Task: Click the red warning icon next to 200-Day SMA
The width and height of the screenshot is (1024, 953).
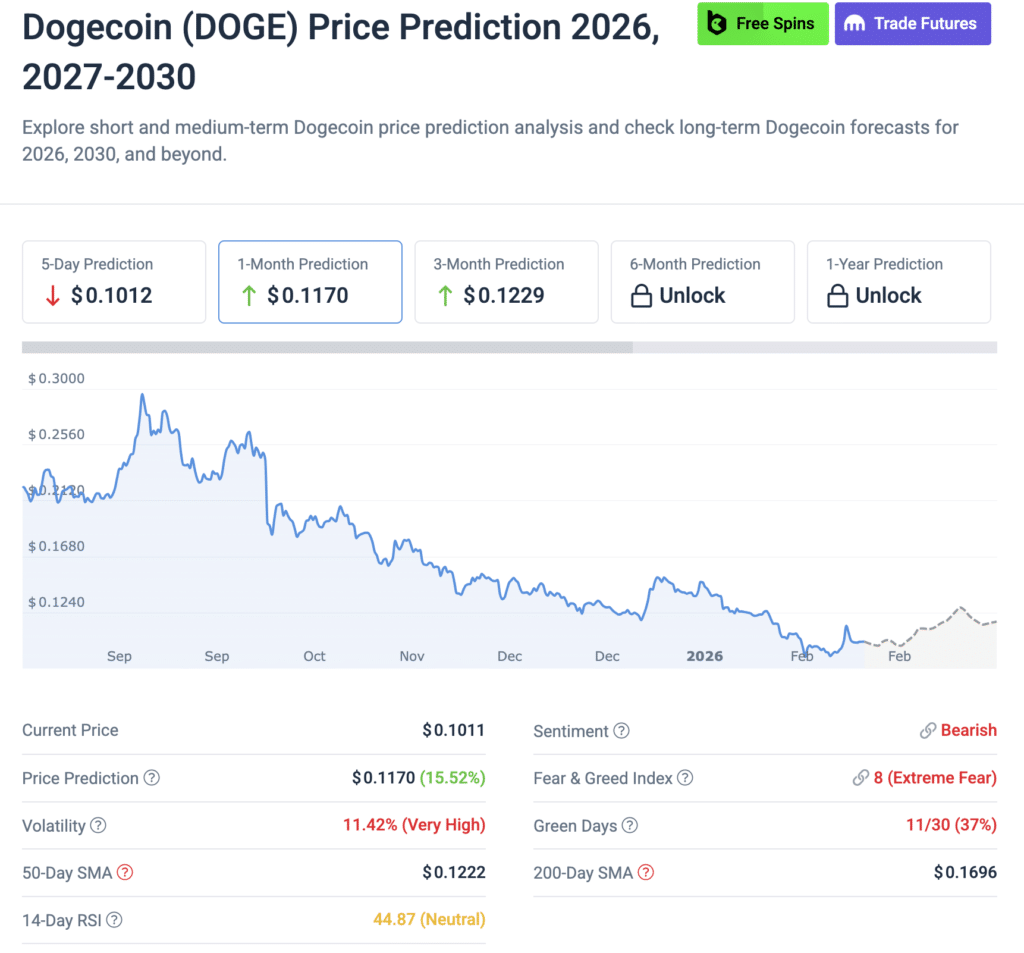Action: click(646, 872)
